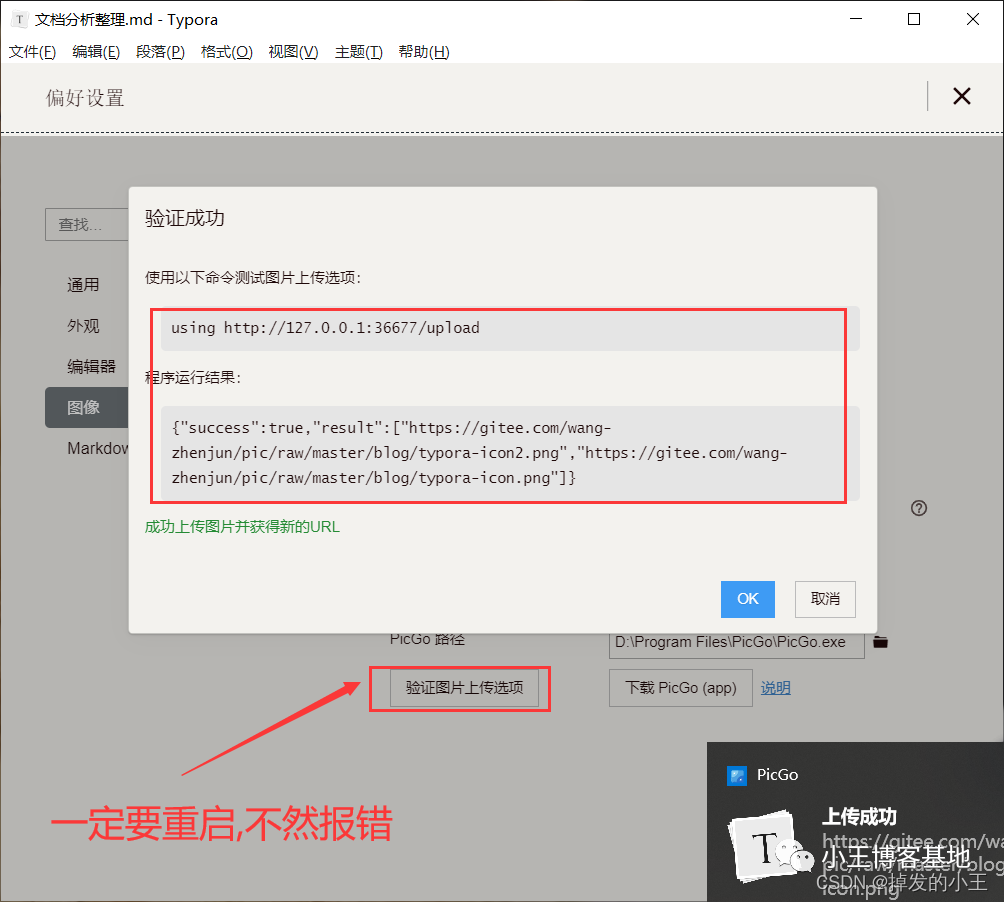The width and height of the screenshot is (1004, 902).
Task: Click the PicGo app icon in notification
Action: point(737,775)
